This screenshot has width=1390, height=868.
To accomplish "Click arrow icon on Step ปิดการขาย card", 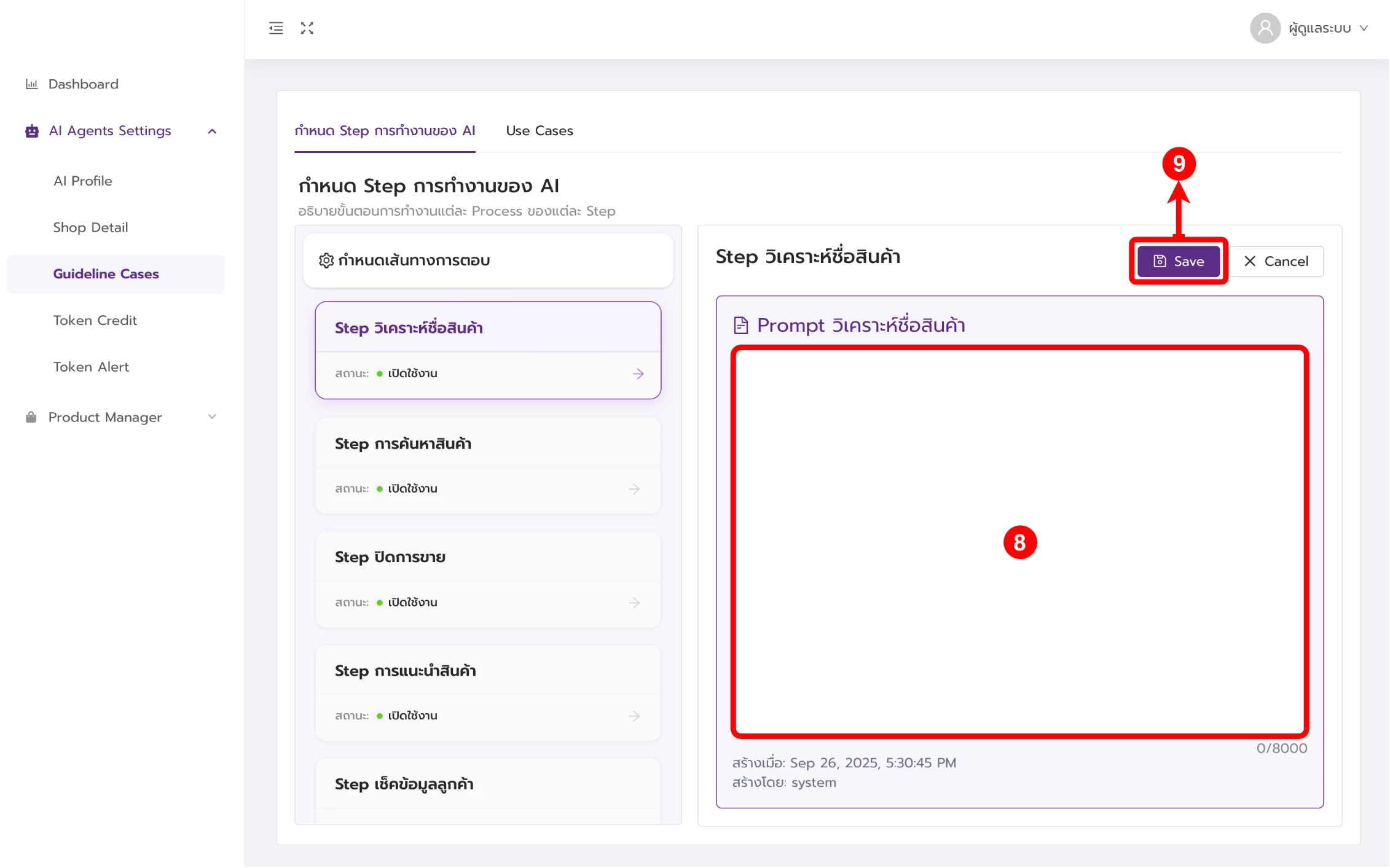I will click(634, 603).
